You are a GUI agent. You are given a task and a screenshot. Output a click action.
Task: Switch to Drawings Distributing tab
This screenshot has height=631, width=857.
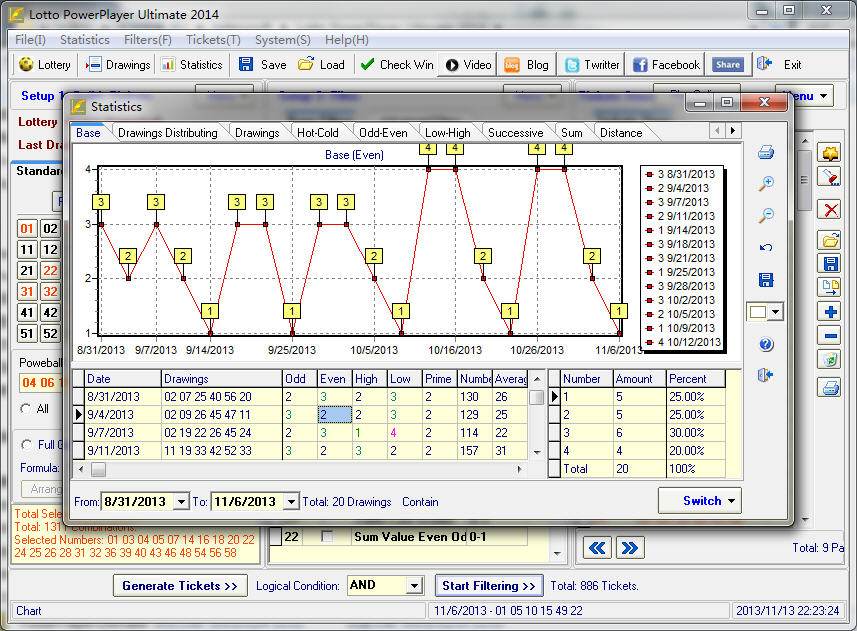168,133
